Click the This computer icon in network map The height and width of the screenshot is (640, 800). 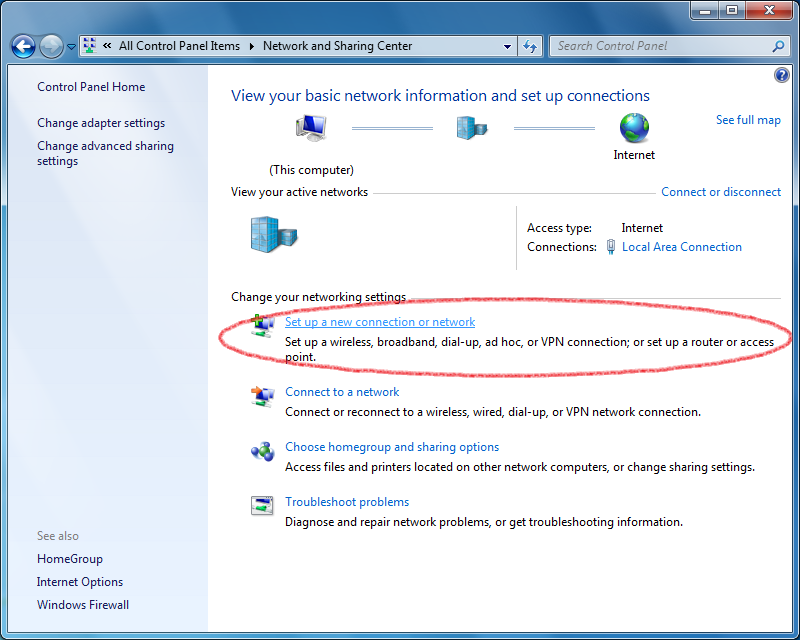pyautogui.click(x=311, y=128)
